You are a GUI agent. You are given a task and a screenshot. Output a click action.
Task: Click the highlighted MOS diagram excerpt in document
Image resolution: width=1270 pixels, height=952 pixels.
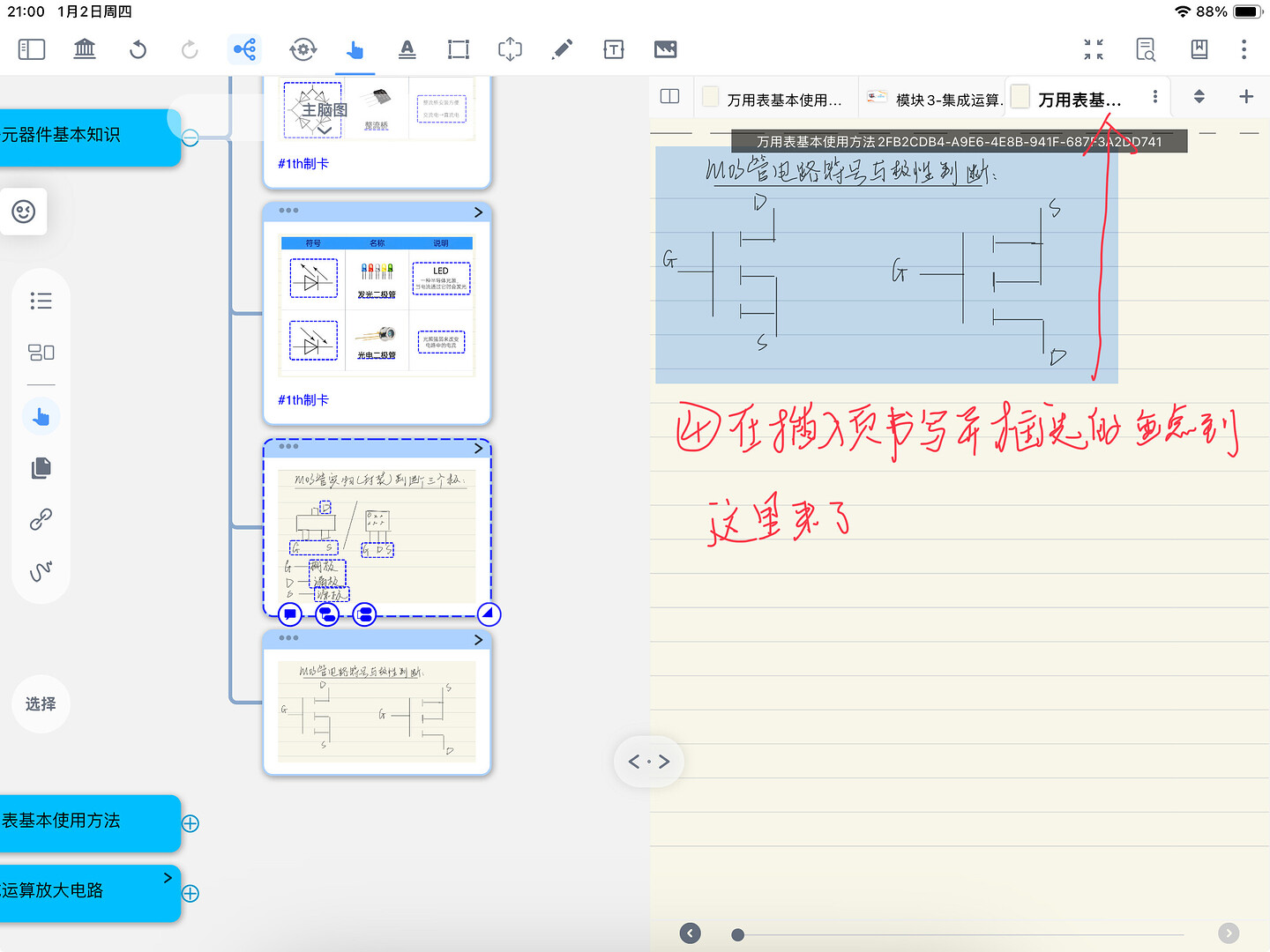click(886, 264)
